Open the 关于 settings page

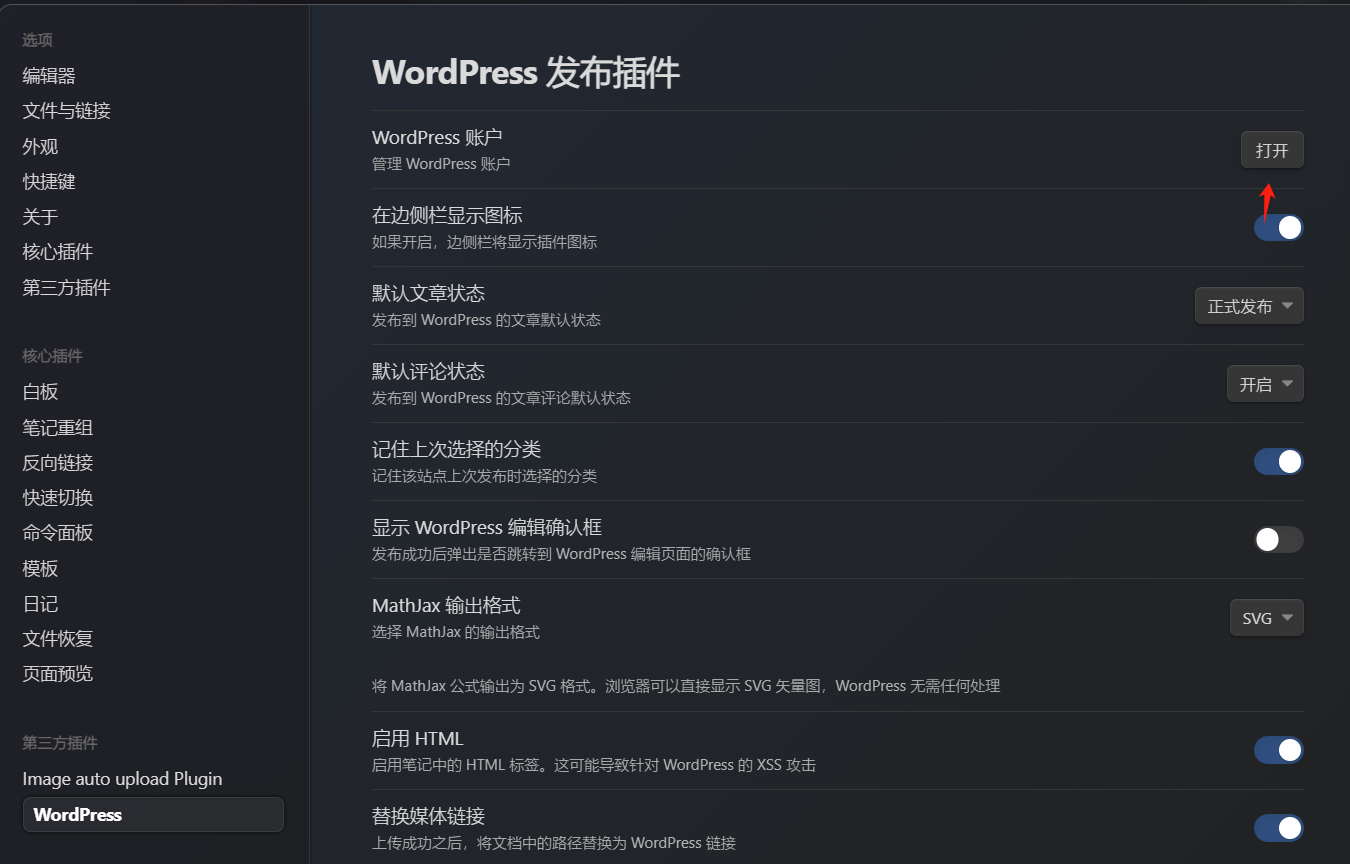pos(39,216)
